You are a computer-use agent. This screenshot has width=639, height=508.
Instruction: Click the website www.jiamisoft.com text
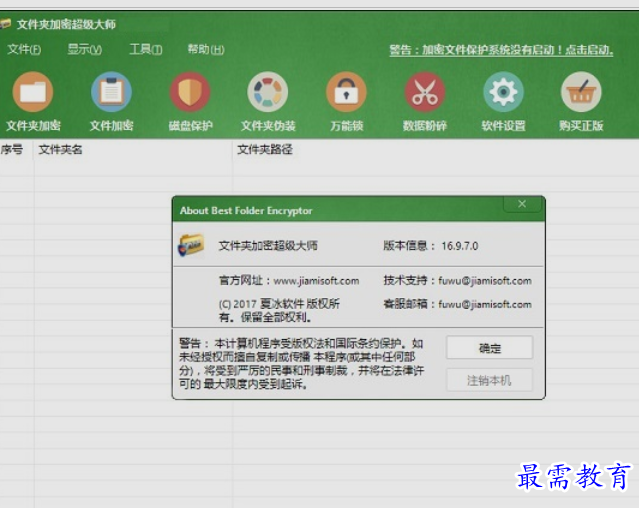coord(316,281)
